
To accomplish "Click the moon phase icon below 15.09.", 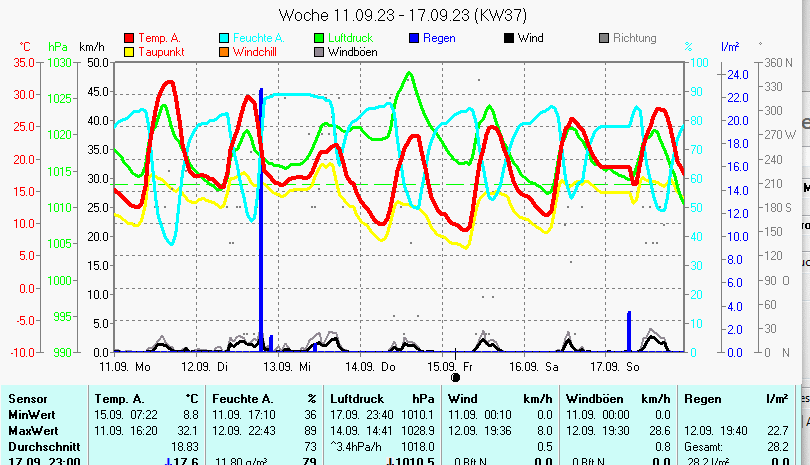I will click(x=456, y=377).
